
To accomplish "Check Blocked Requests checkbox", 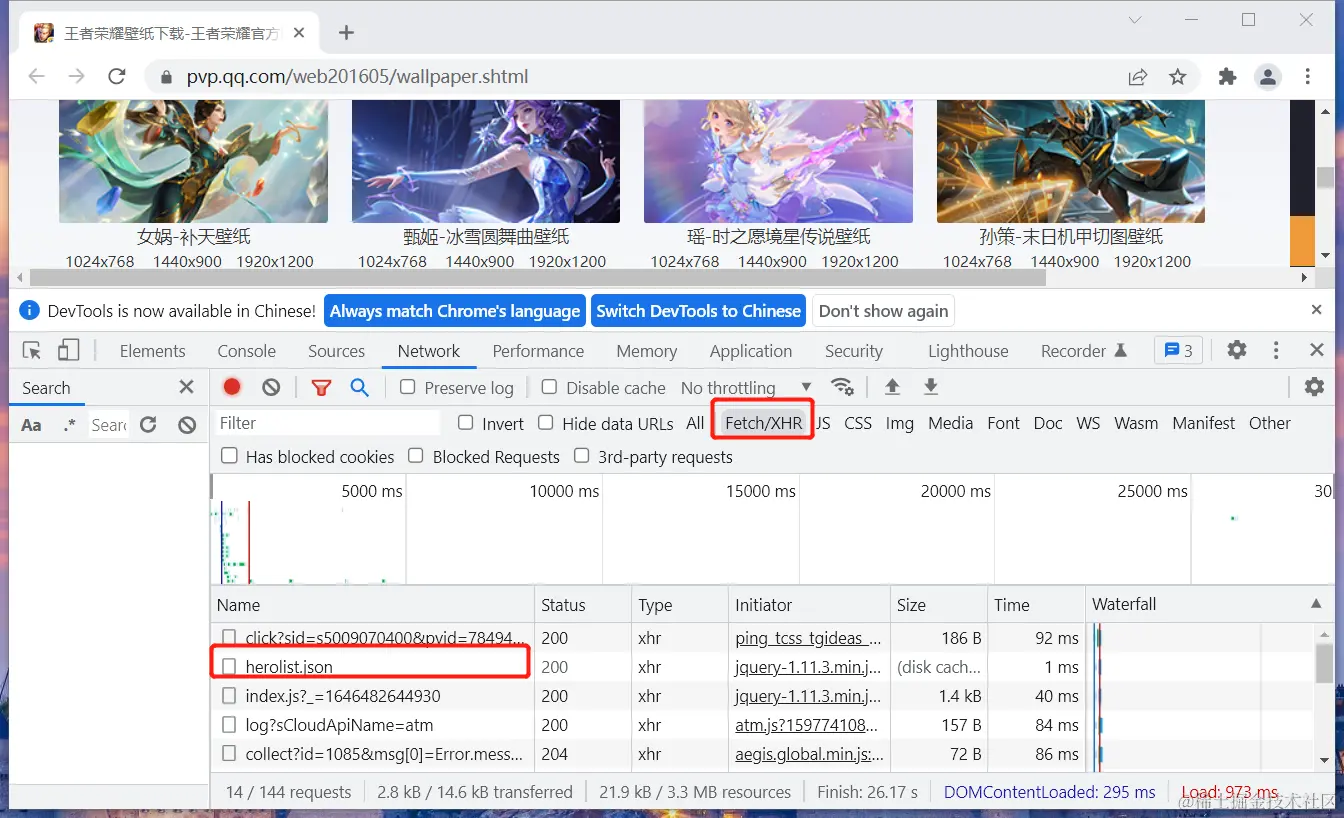I will [x=416, y=456].
